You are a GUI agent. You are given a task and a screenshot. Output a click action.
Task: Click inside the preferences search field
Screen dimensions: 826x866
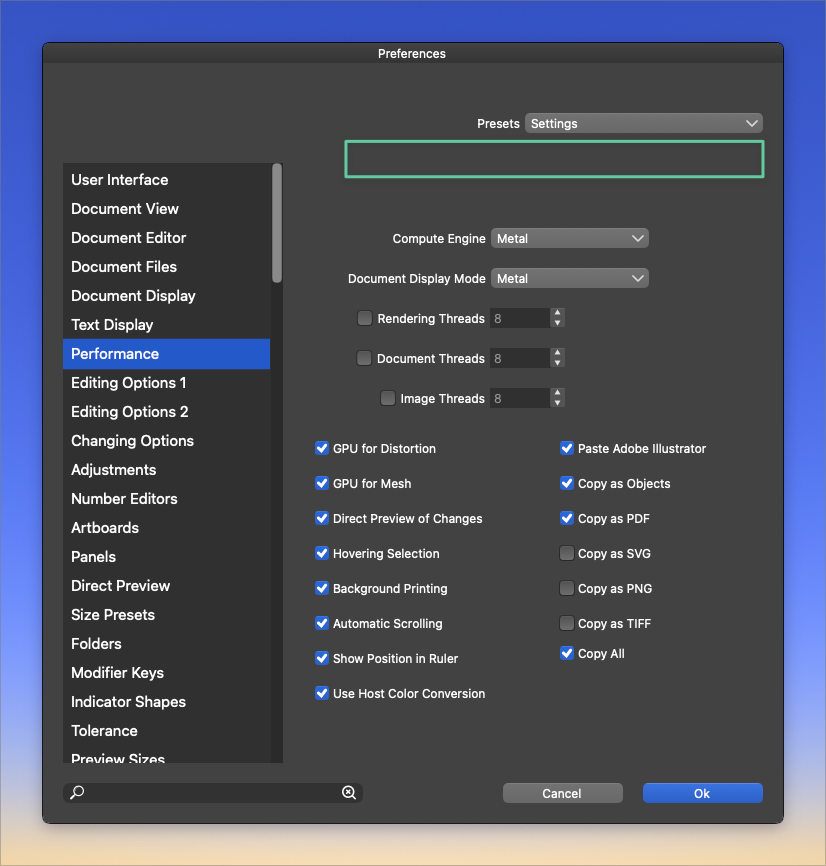(212, 793)
